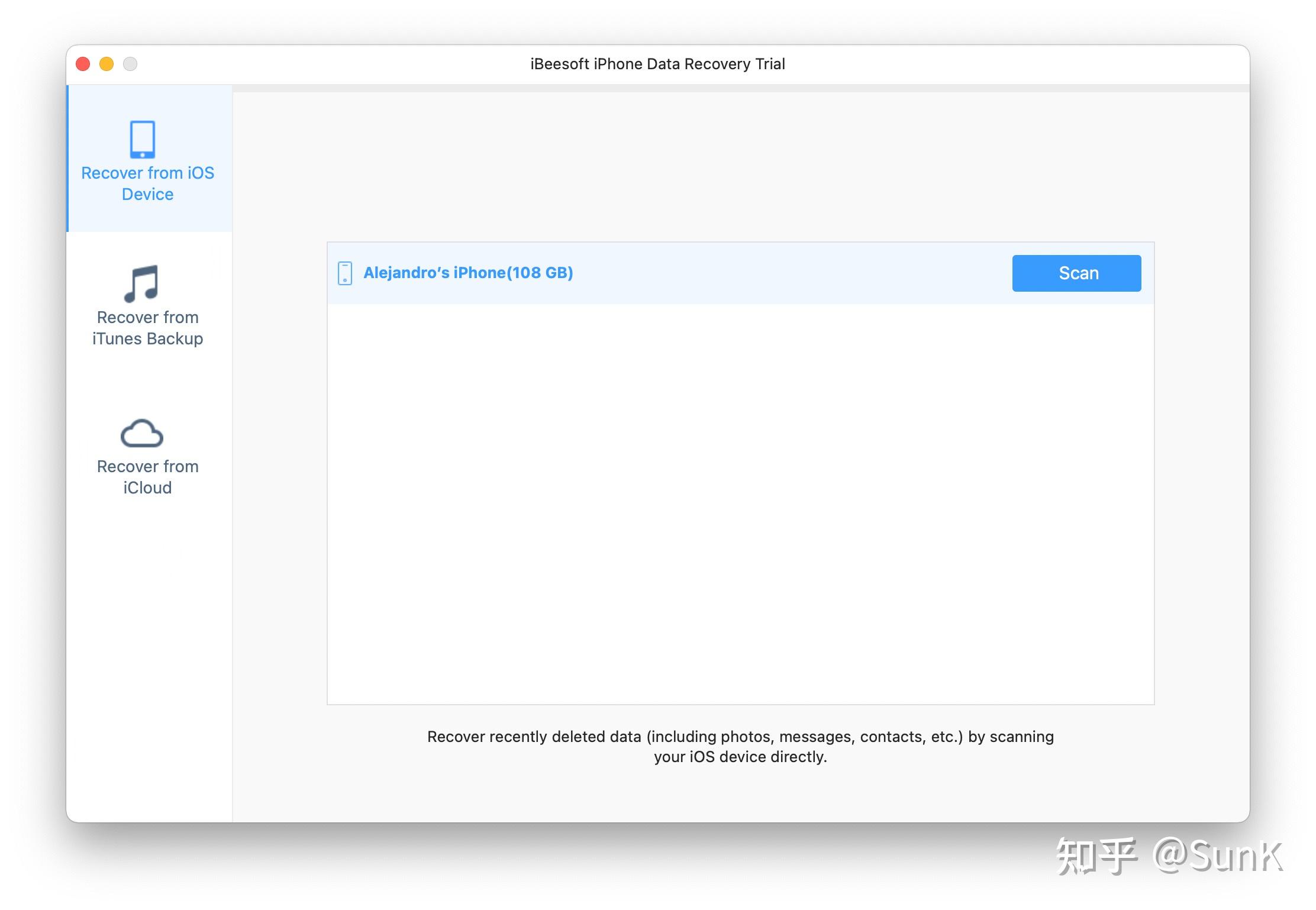
Task: Switch to "Recover from iTunes Backup" label
Action: (147, 328)
